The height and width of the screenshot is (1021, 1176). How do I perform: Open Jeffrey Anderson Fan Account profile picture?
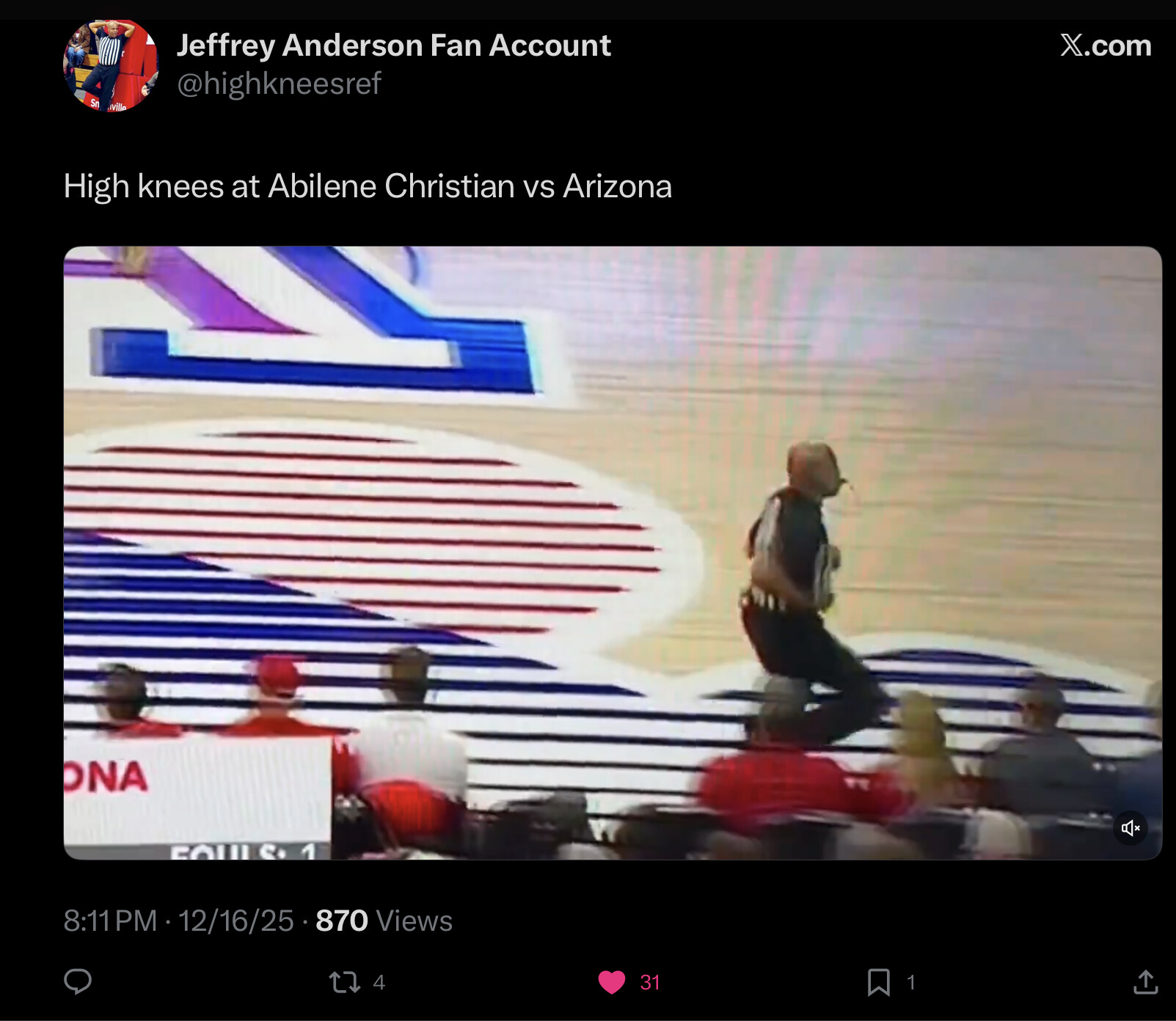(111, 65)
